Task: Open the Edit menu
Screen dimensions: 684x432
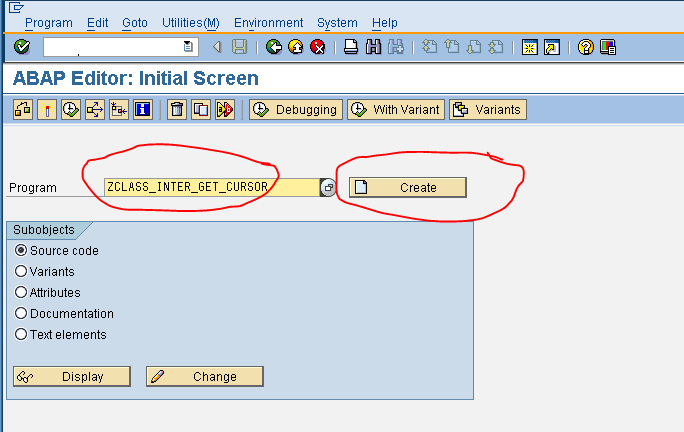Action: 97,23
